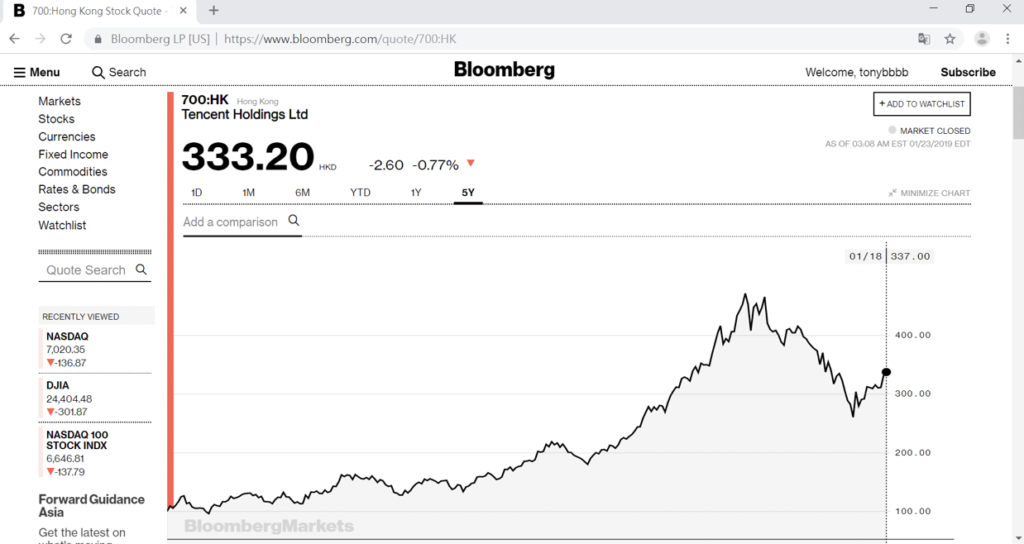This screenshot has width=1024, height=544.
Task: Click the 200.00 axis label
Action: (912, 453)
